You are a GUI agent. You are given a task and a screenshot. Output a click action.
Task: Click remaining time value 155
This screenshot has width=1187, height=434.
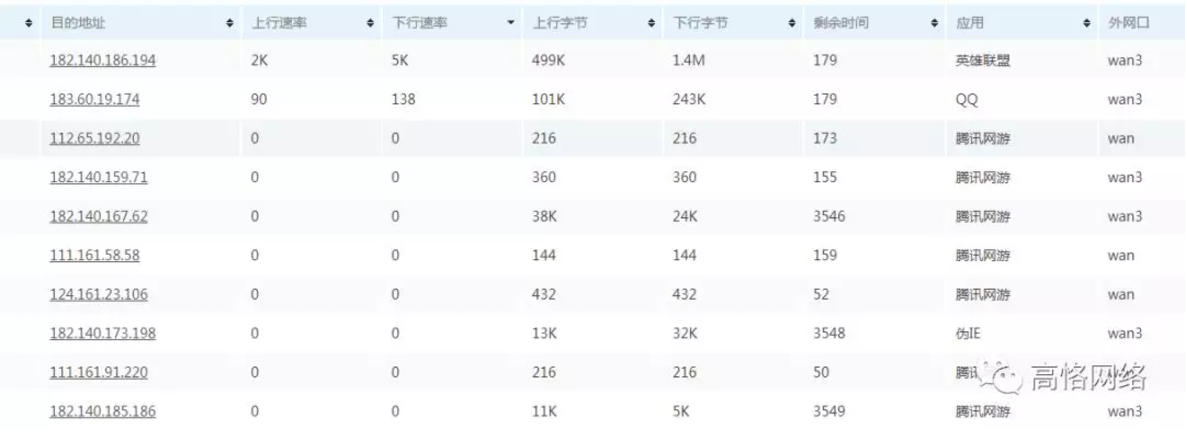click(x=825, y=177)
